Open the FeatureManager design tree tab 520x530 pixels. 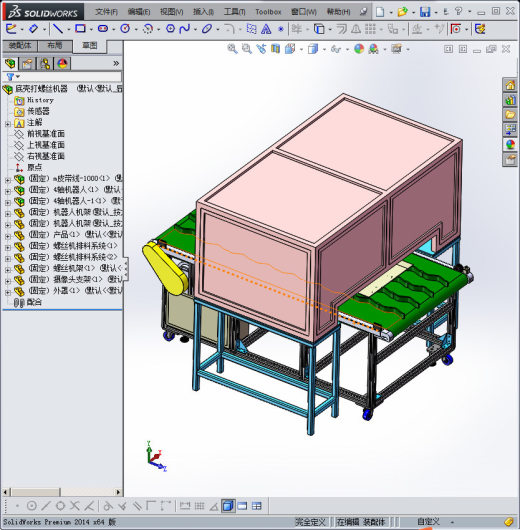10,64
